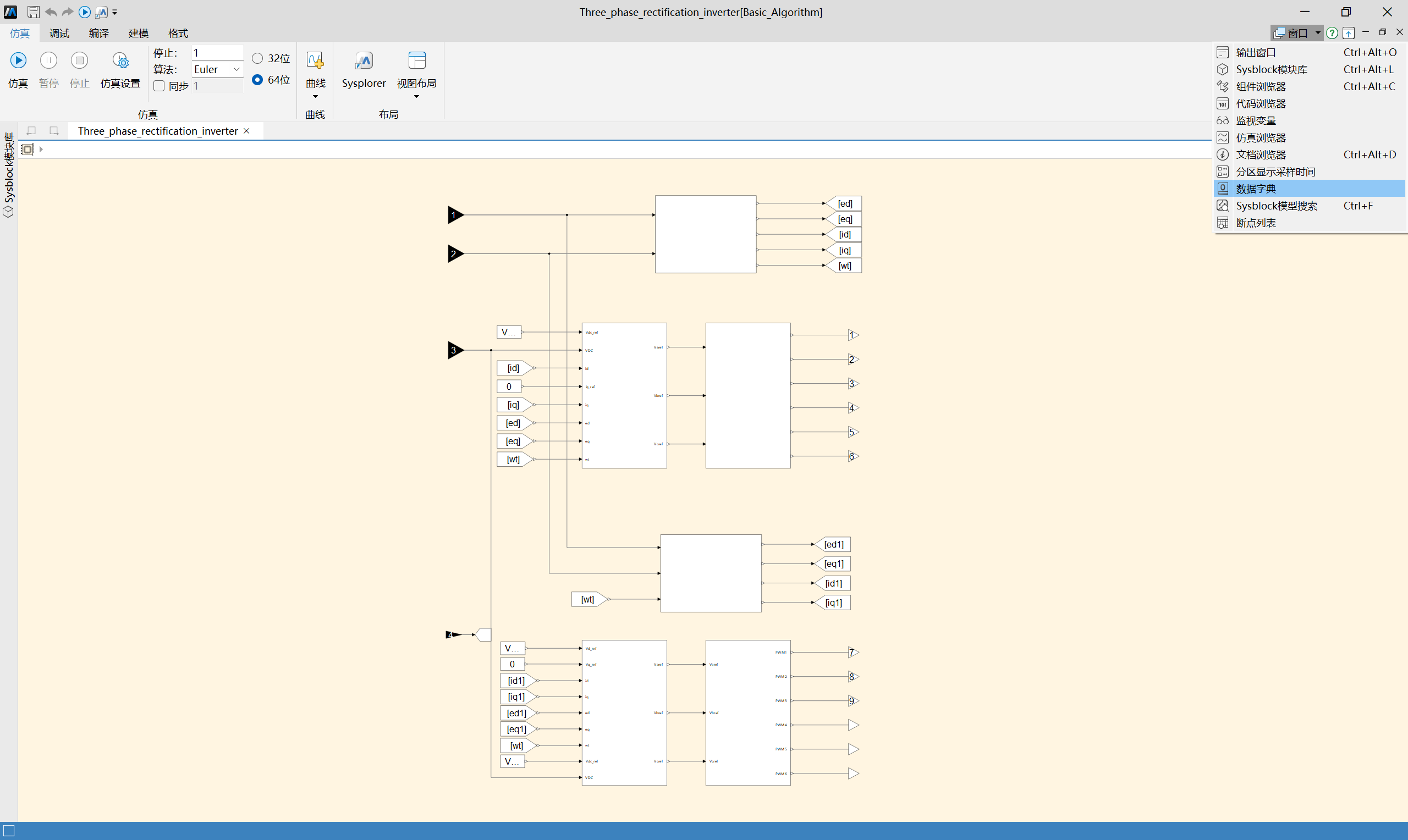Image resolution: width=1408 pixels, height=840 pixels.
Task: Click the save icon in title bar
Action: pyautogui.click(x=34, y=12)
